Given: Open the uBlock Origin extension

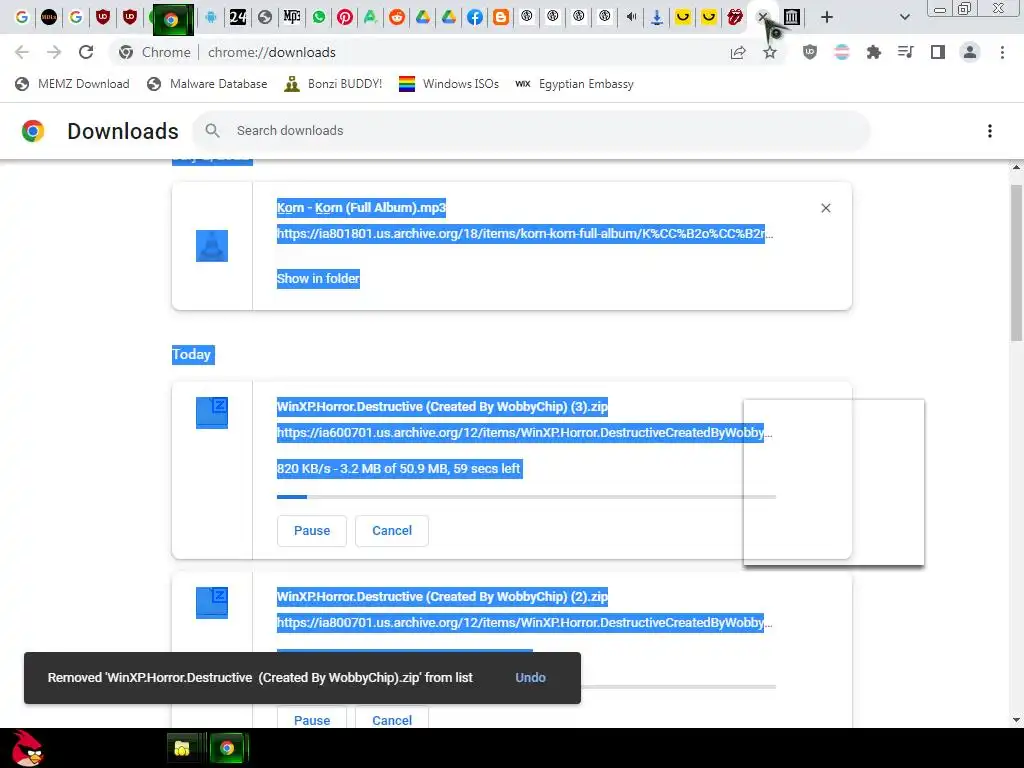Looking at the screenshot, I should pos(810,52).
